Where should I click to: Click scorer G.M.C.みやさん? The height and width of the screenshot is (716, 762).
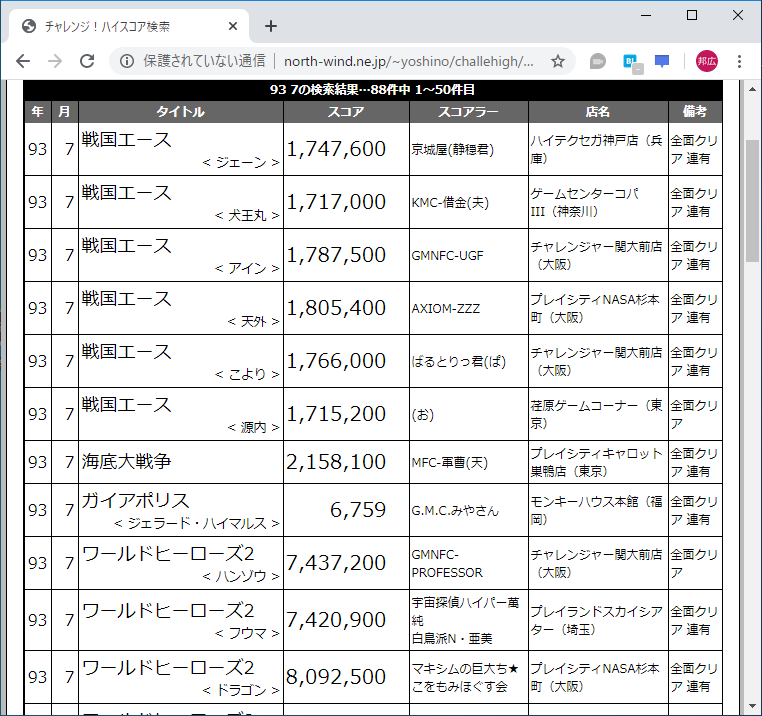point(455,511)
